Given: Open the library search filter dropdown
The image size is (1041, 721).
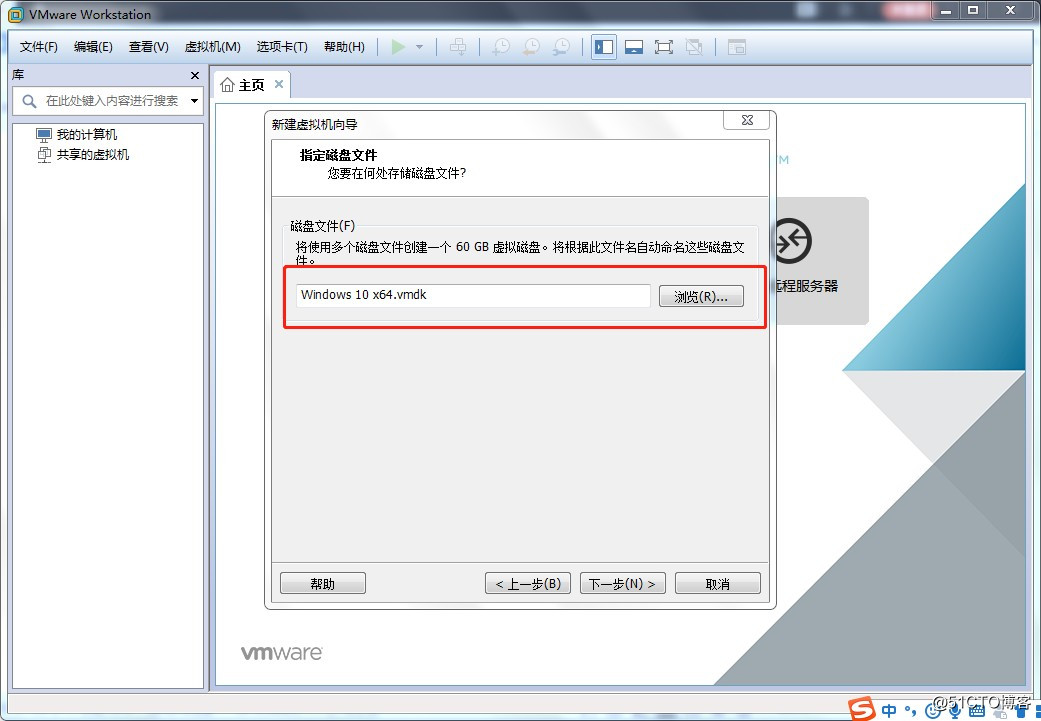Looking at the screenshot, I should point(195,101).
